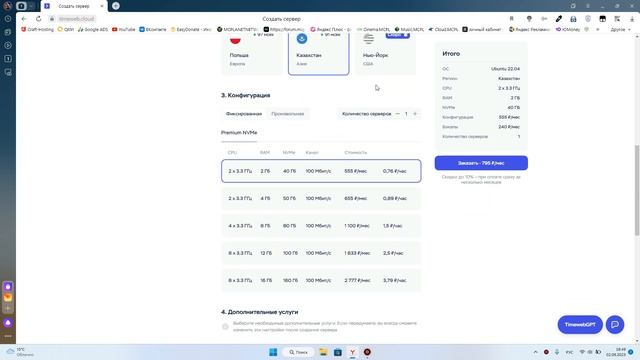
Task: Click the downloads arrow icon in the browser toolbar
Action: [x=632, y=19]
